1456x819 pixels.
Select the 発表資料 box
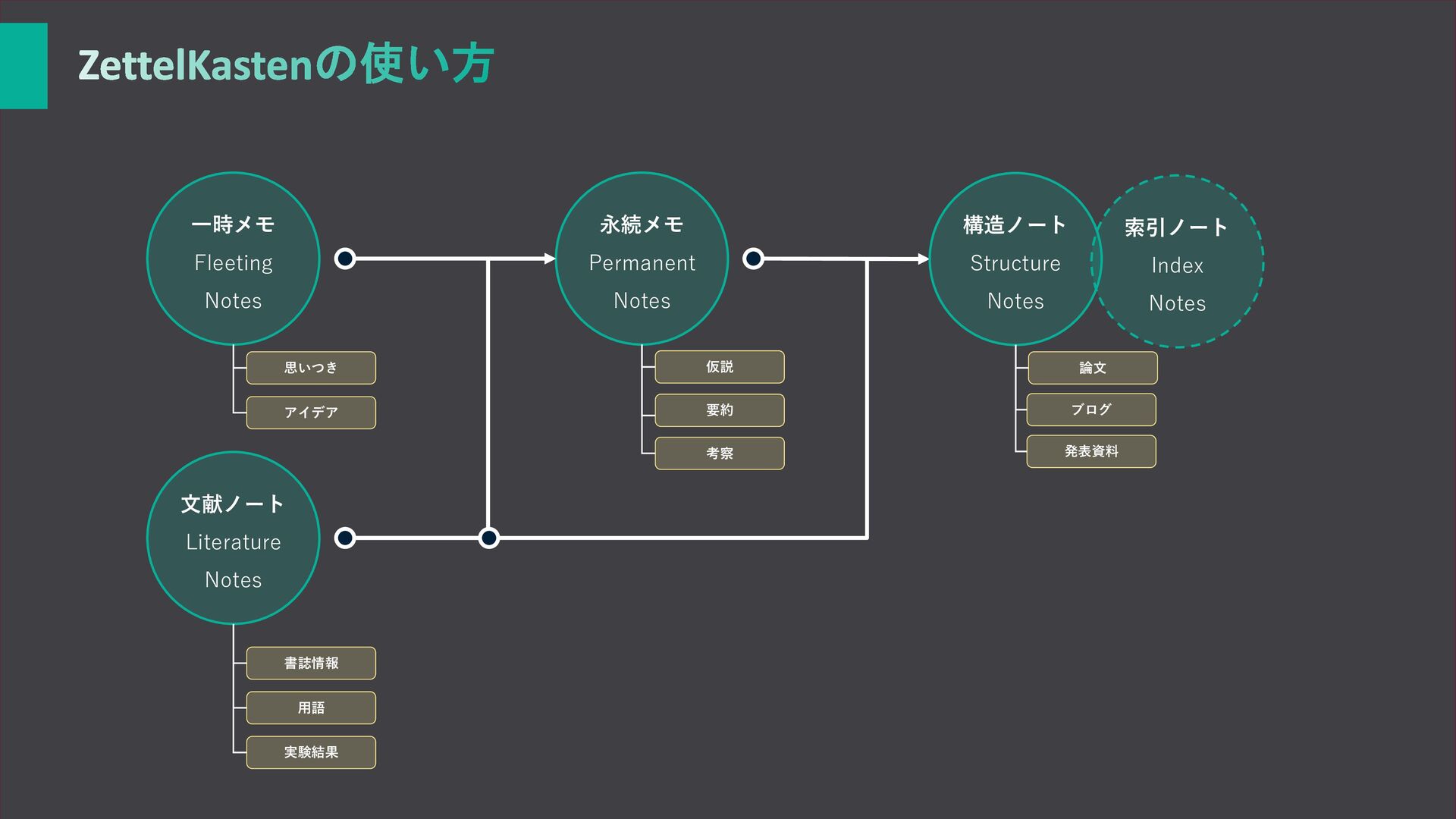[1091, 451]
